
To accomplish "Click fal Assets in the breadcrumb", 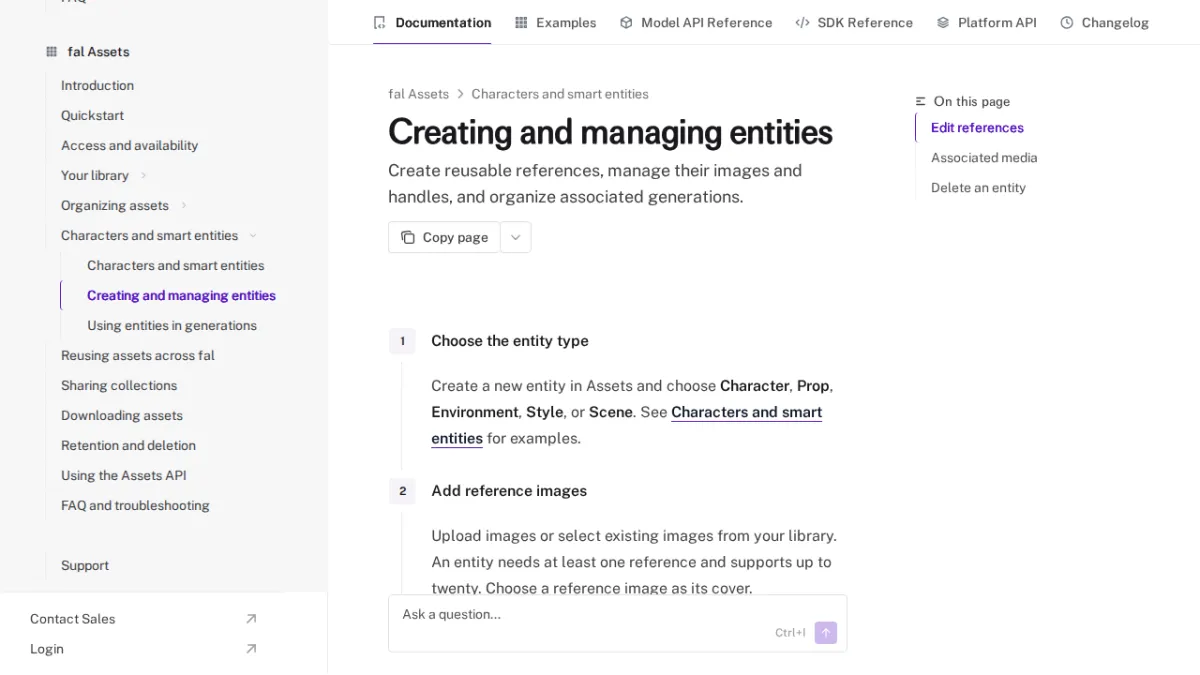I will point(418,94).
